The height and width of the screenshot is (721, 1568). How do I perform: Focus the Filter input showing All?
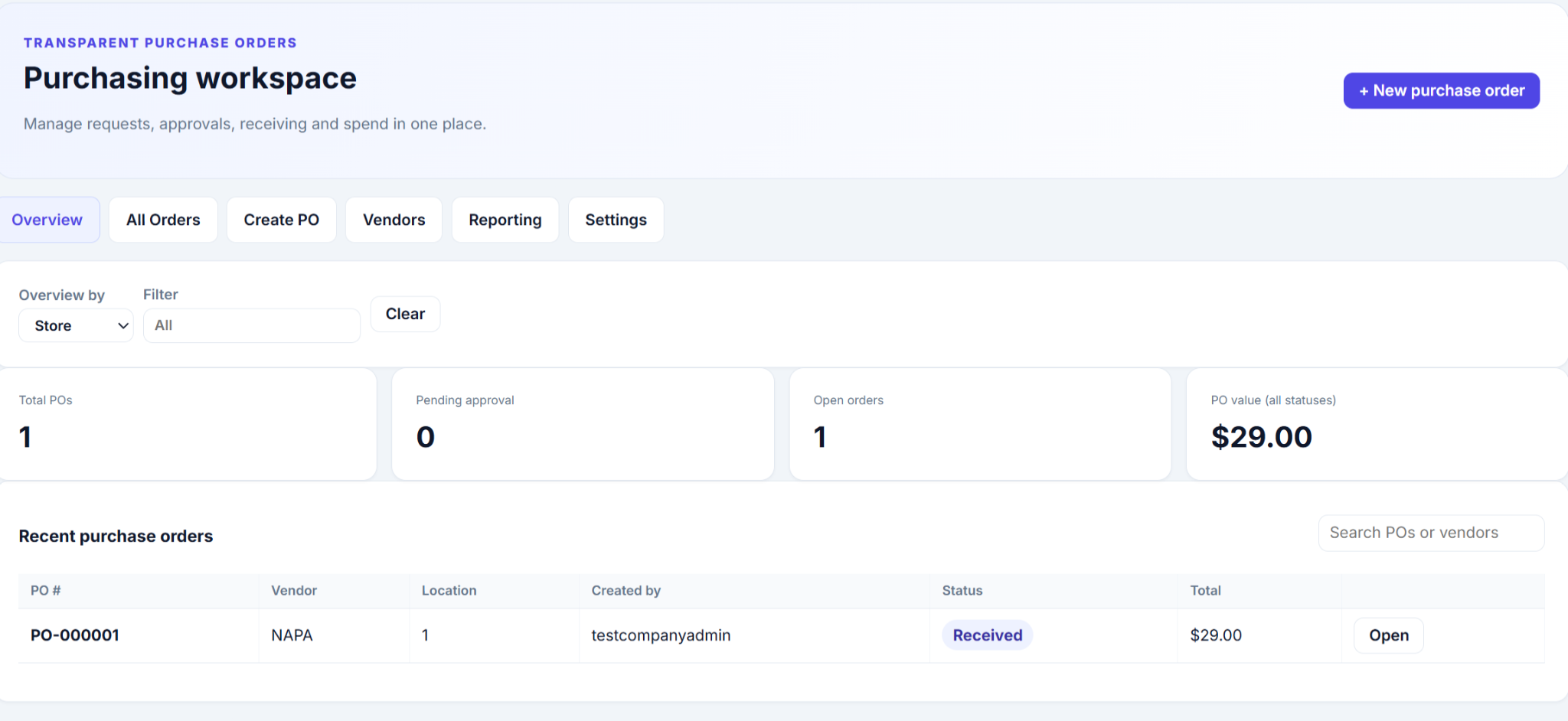[252, 325]
